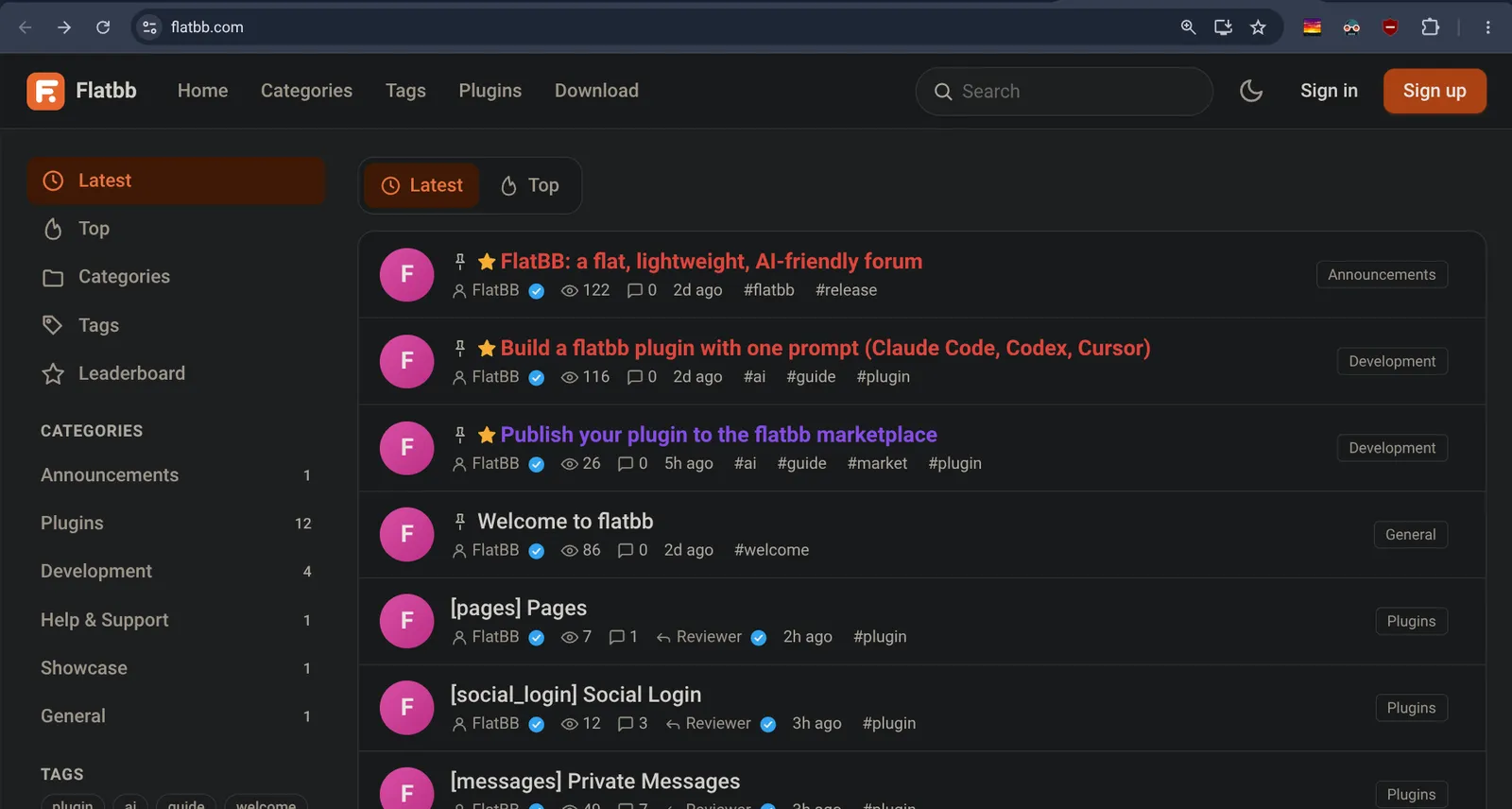This screenshot has height=809, width=1512.
Task: Click the #welcome tag
Action: tap(771, 550)
